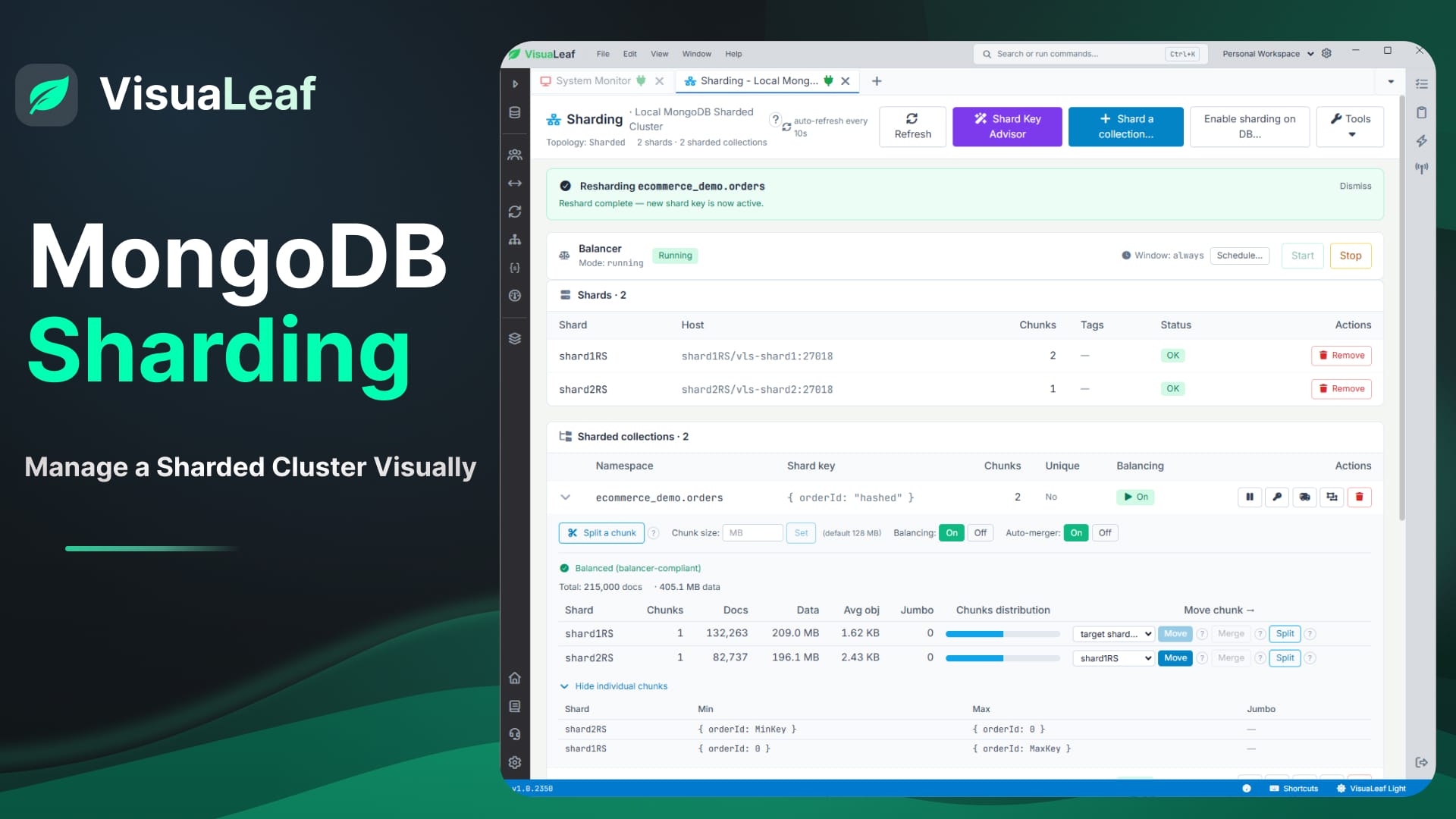This screenshot has height=819, width=1456.
Task: Open Shard Key Advisor
Action: click(x=1007, y=127)
